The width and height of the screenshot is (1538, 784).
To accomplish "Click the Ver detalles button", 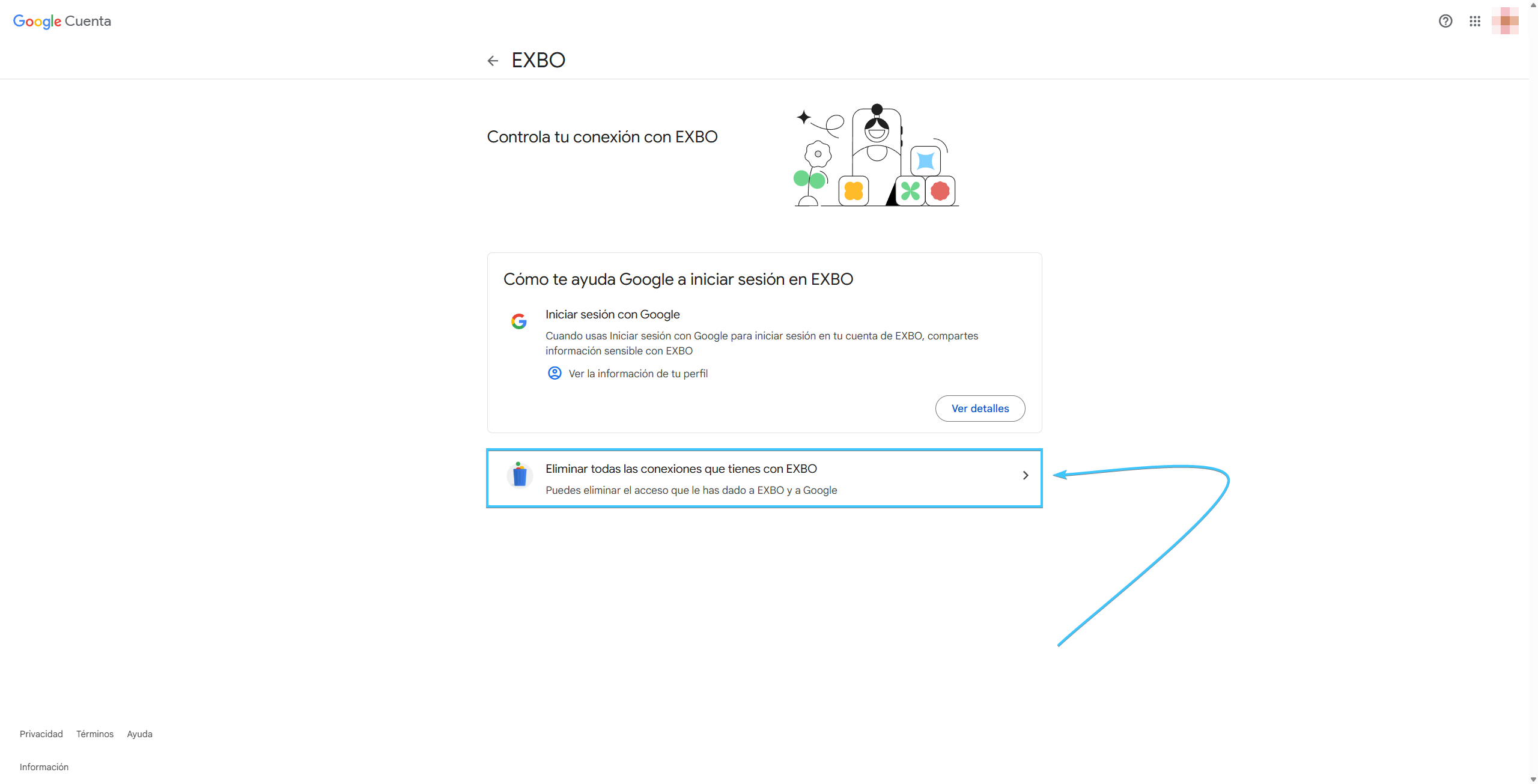I will click(980, 409).
